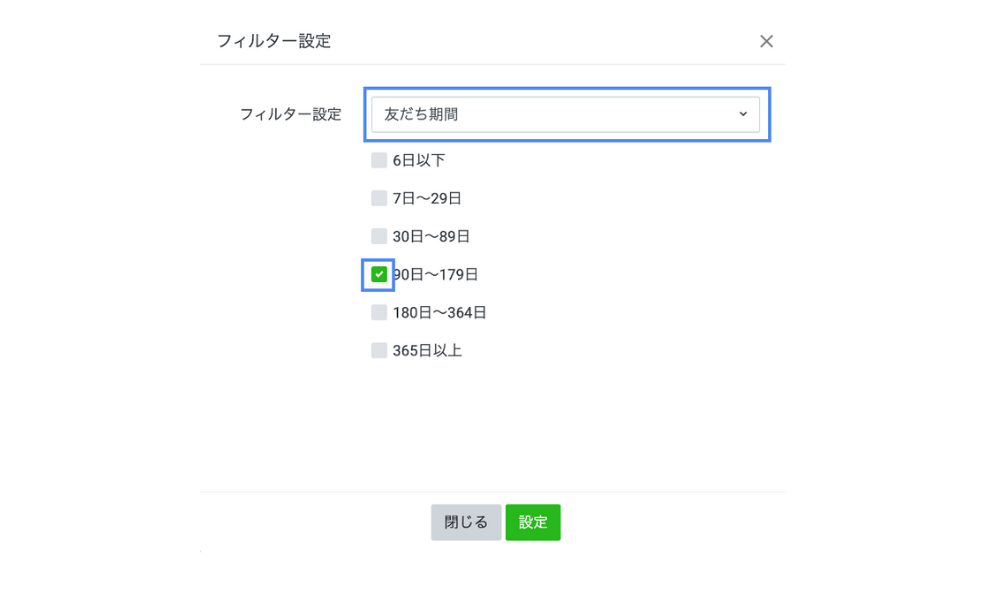Select the 365日以上 checkbox

(x=379, y=350)
